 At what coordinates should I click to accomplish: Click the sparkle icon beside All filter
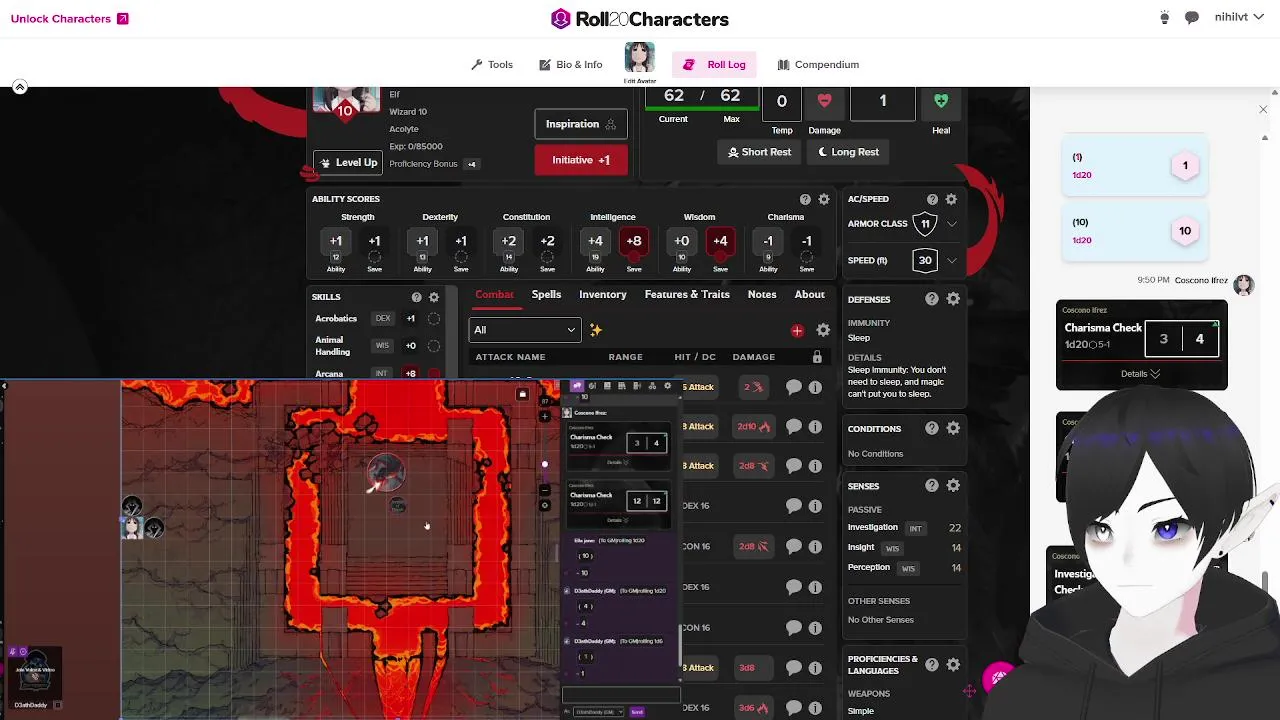tap(596, 330)
